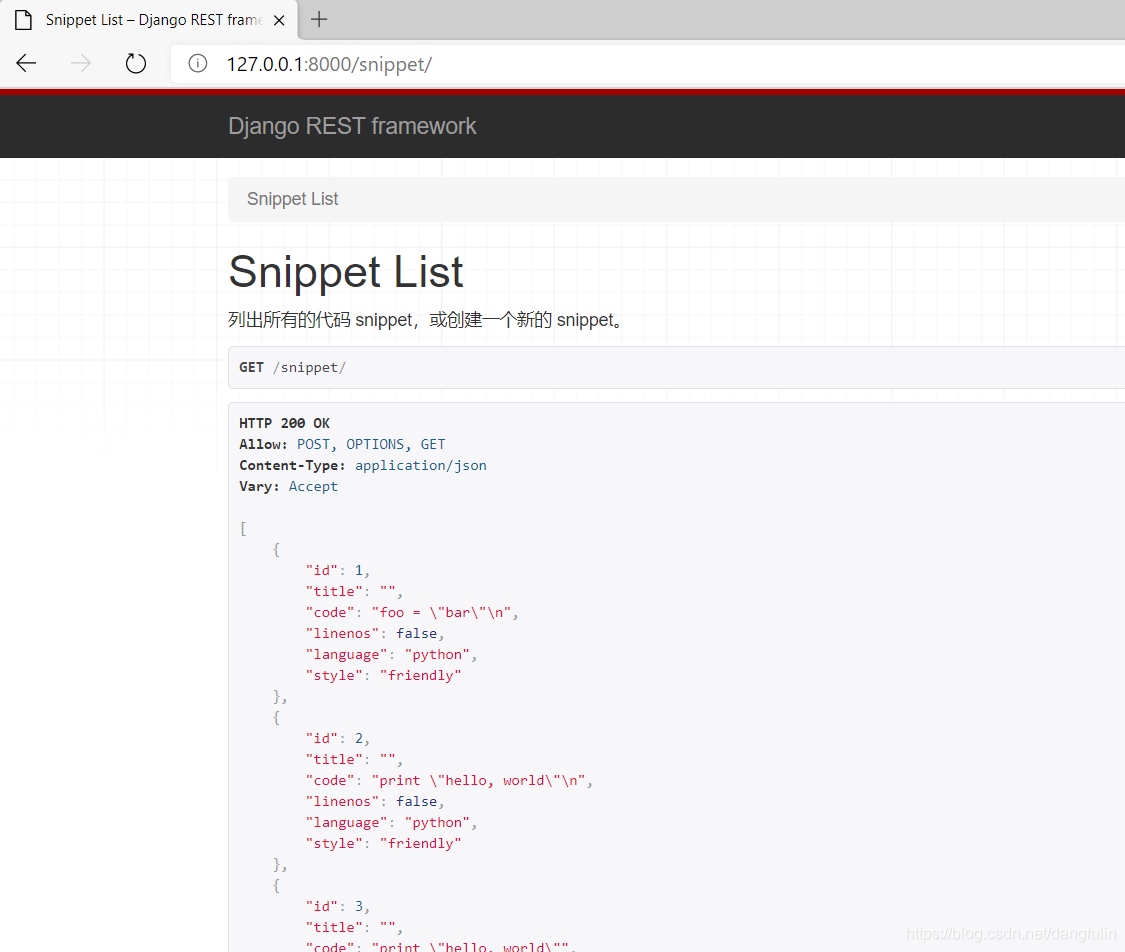Click the Content-Type: application/json header

pyautogui.click(x=363, y=465)
